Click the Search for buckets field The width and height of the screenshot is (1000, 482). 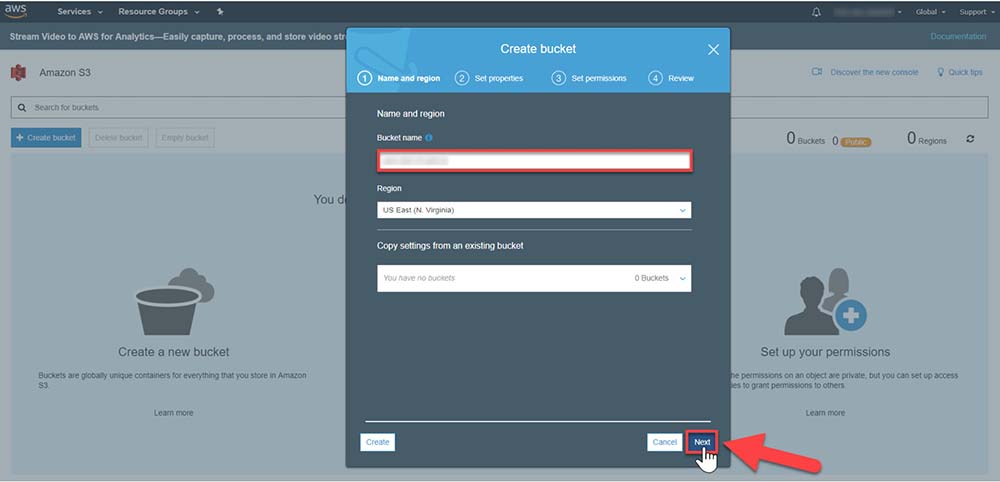coord(180,107)
